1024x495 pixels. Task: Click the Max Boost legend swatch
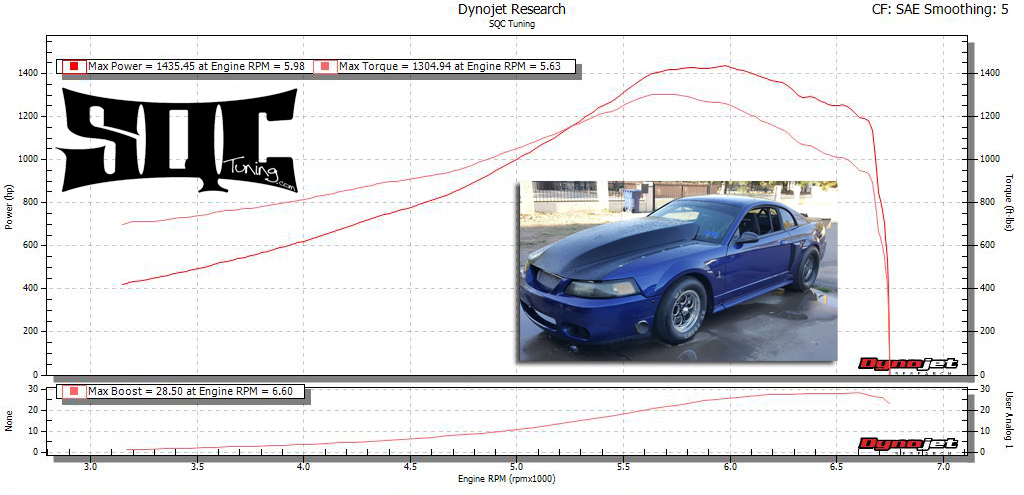[x=74, y=391]
